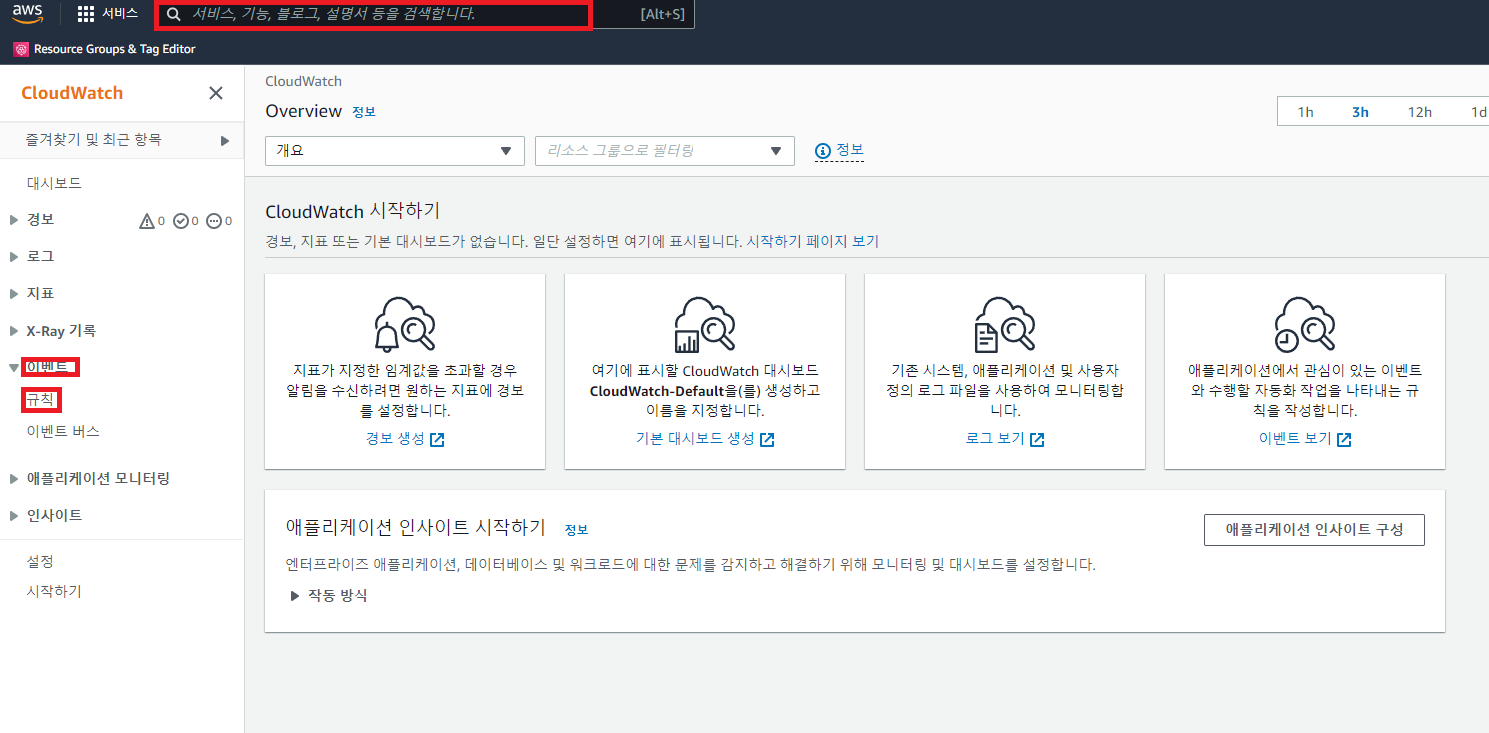The height and width of the screenshot is (733, 1489).
Task: Expand the 경보 sidebar section
Action: click(x=14, y=220)
